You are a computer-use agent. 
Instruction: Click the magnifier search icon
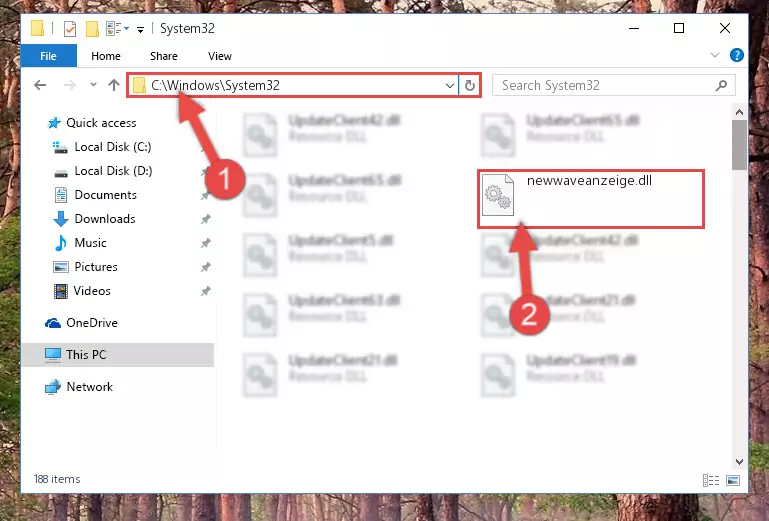pos(721,86)
